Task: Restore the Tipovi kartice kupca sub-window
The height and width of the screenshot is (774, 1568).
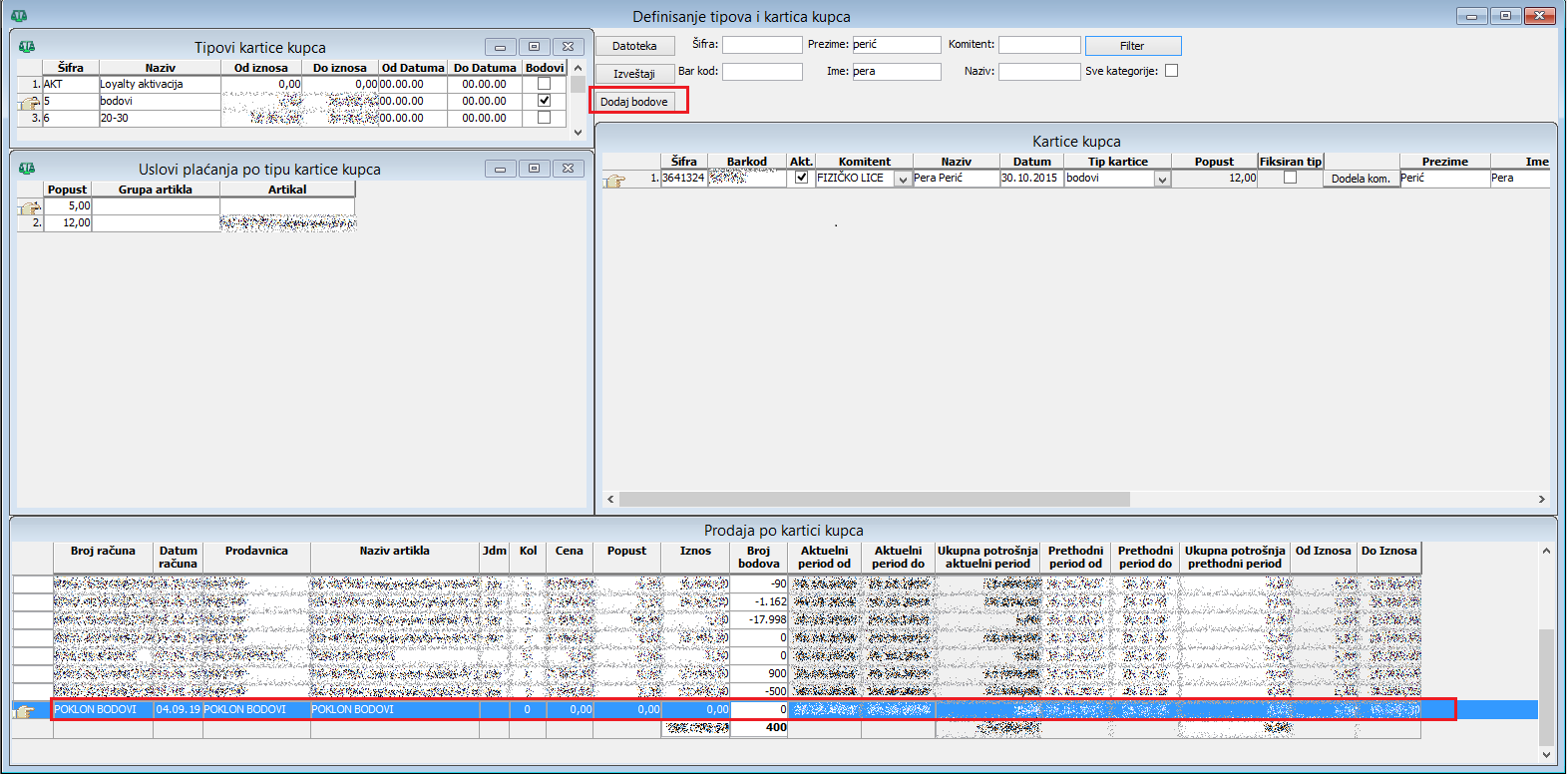Action: tap(534, 47)
